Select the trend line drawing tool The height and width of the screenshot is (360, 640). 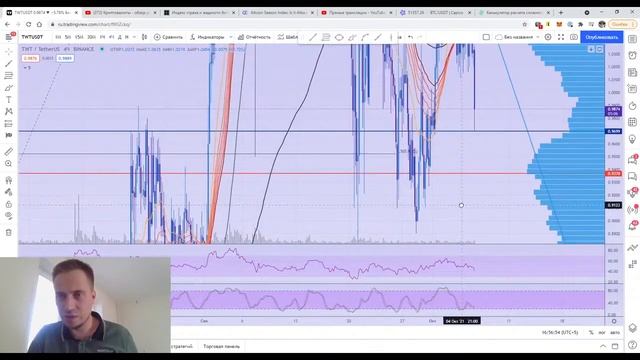pyautogui.click(x=9, y=64)
